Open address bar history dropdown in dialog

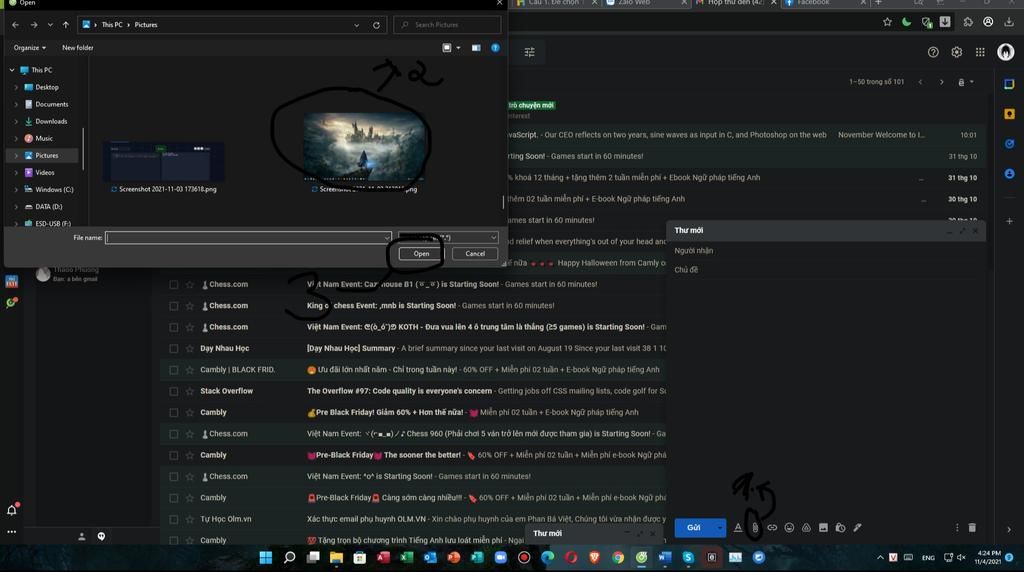(357, 25)
